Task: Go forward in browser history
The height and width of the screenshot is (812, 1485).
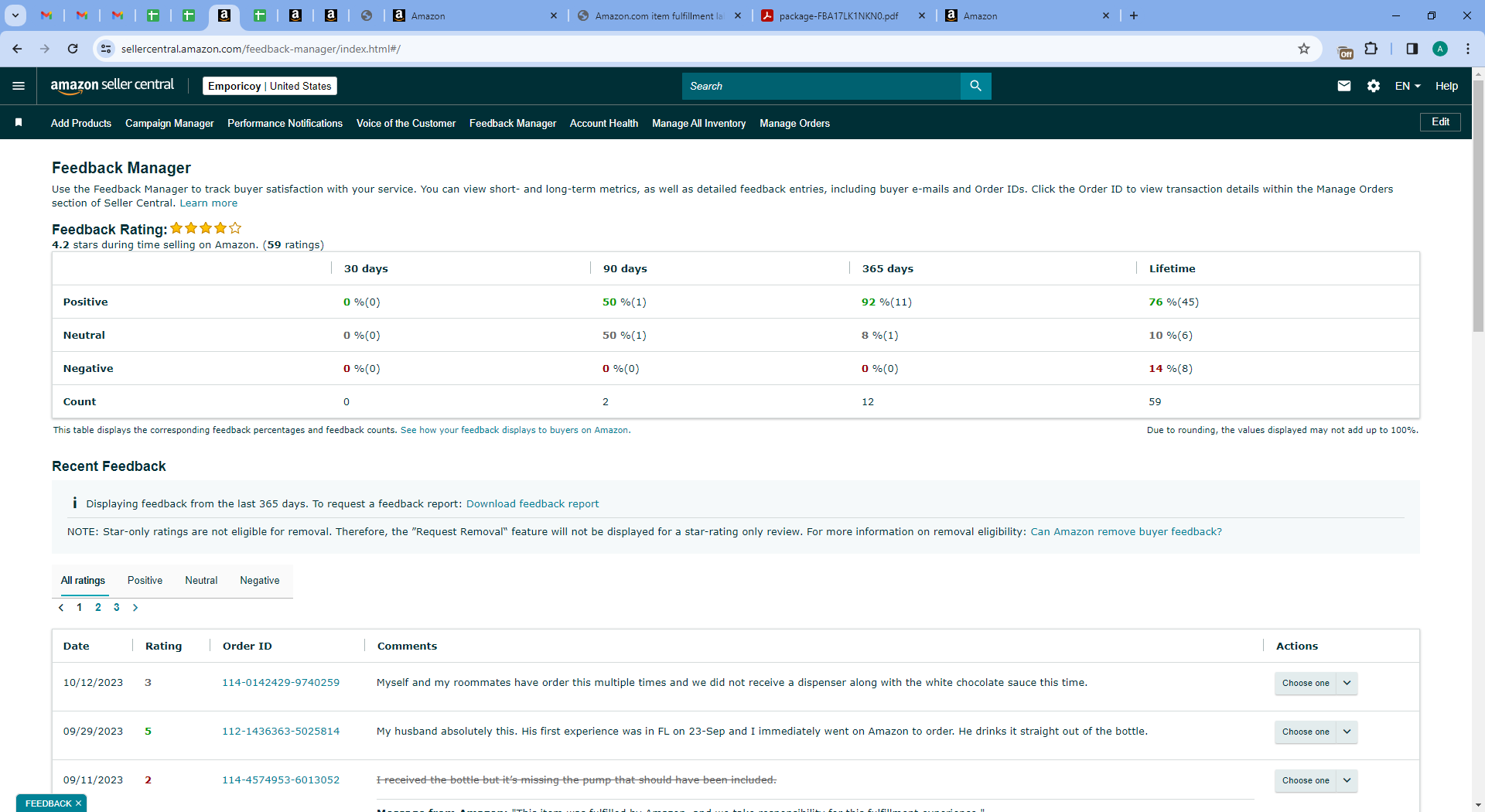Action: [x=45, y=49]
